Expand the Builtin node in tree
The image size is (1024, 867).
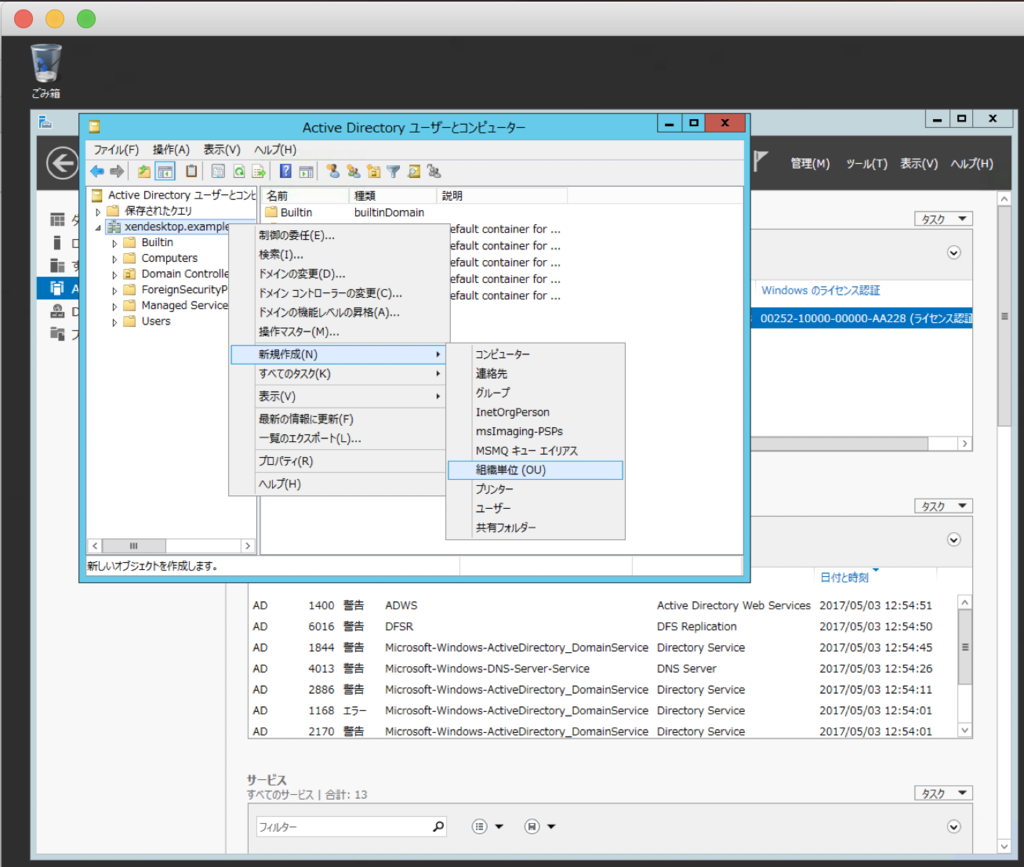click(115, 243)
